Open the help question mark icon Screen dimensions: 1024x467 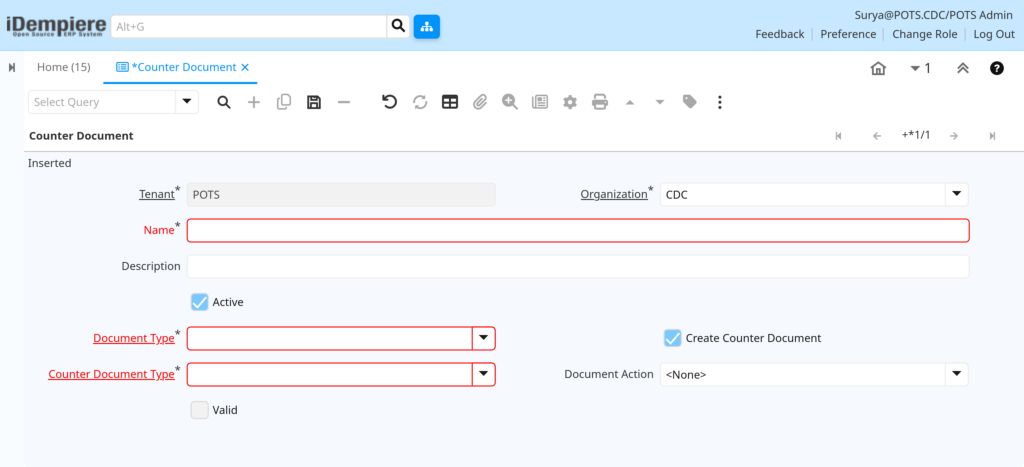pyautogui.click(x=997, y=68)
